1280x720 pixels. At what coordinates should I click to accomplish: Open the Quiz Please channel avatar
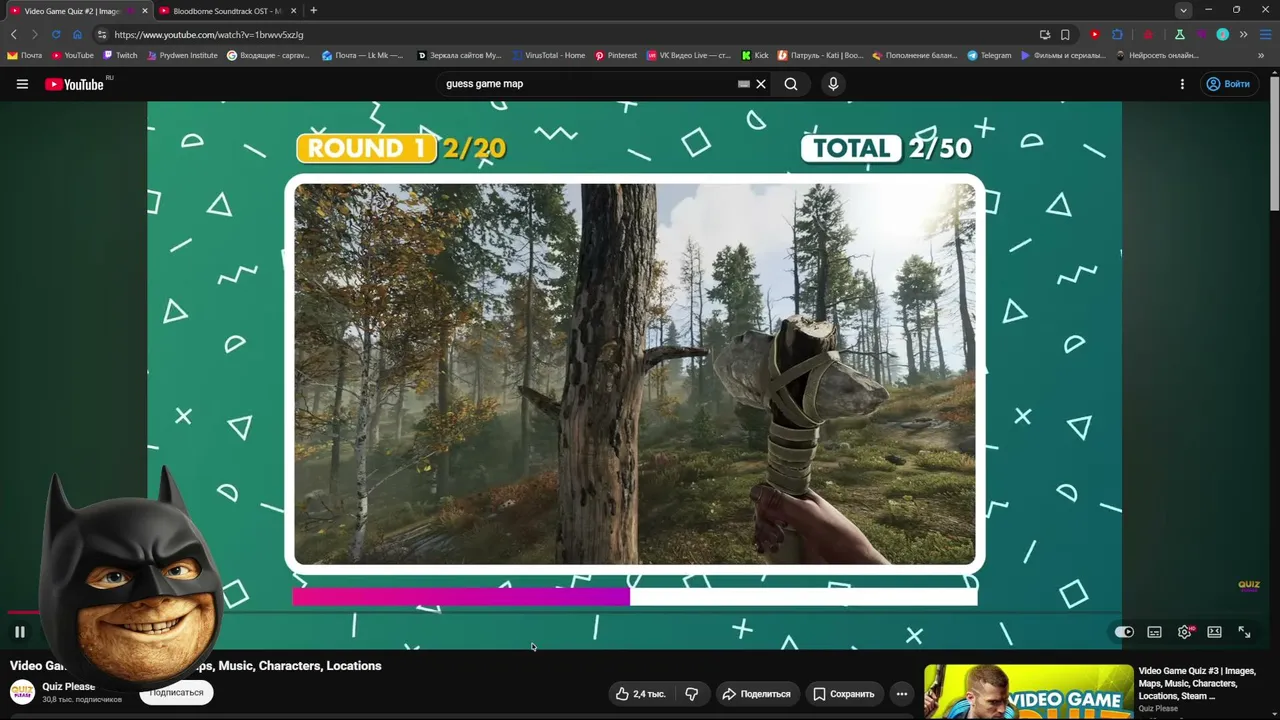tap(22, 692)
